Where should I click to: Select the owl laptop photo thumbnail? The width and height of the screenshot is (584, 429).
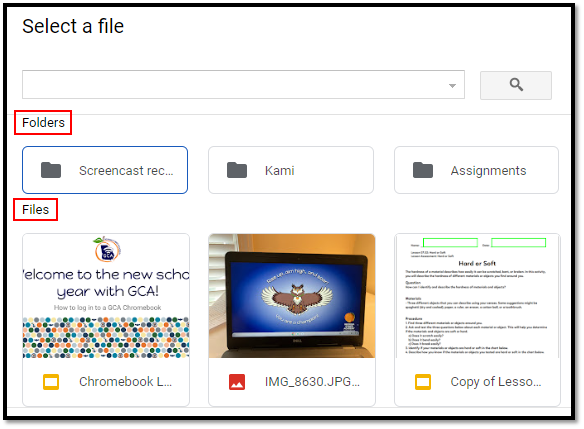coord(292,296)
